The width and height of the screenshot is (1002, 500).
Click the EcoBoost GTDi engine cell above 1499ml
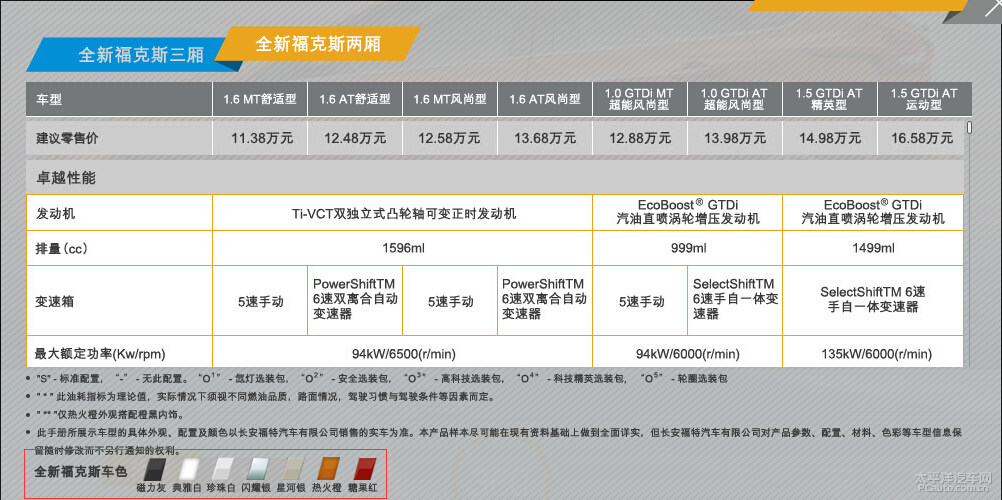coord(873,213)
